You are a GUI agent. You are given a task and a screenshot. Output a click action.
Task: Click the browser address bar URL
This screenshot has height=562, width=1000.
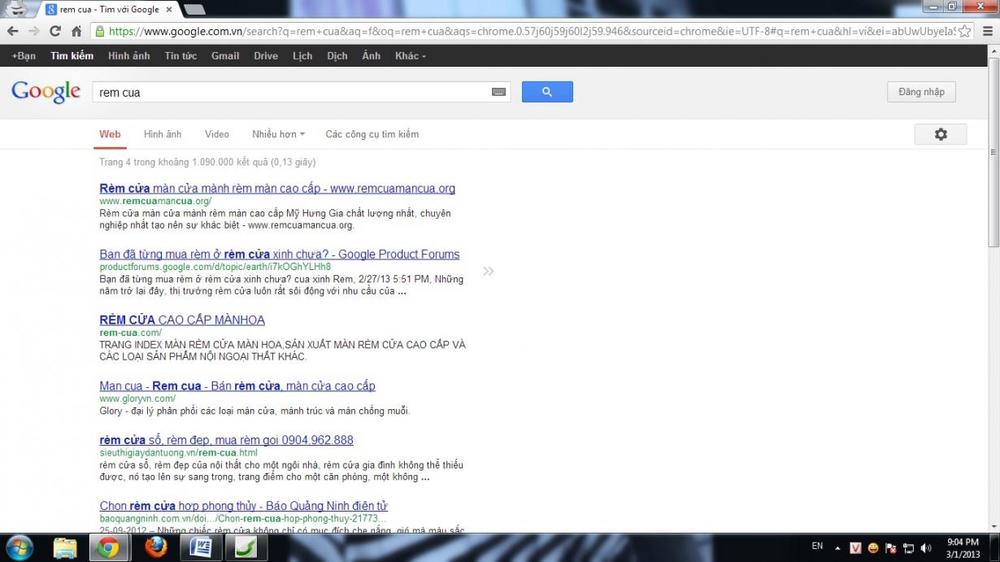(x=532, y=31)
